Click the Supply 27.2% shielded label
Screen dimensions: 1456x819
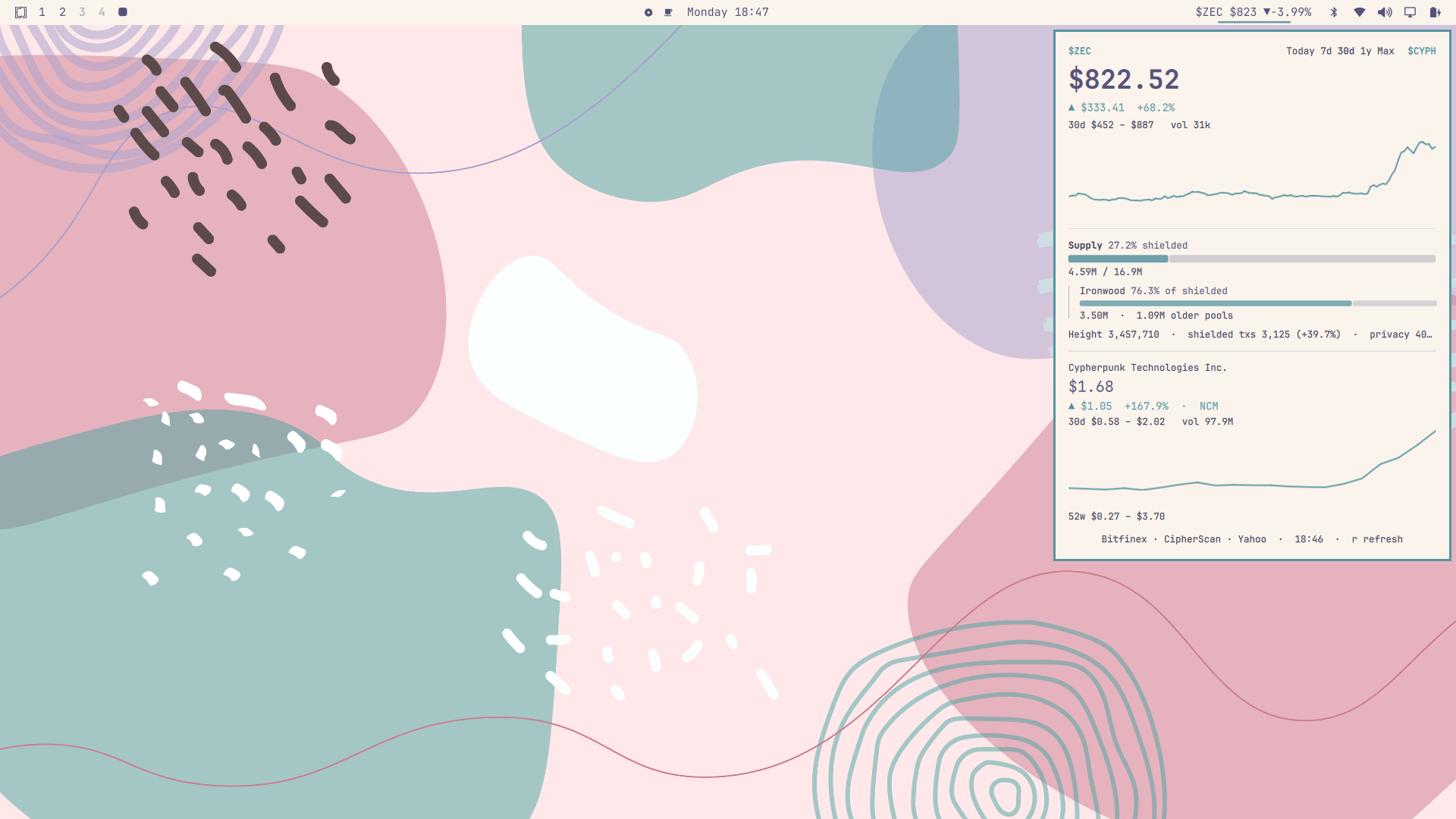tap(1128, 246)
